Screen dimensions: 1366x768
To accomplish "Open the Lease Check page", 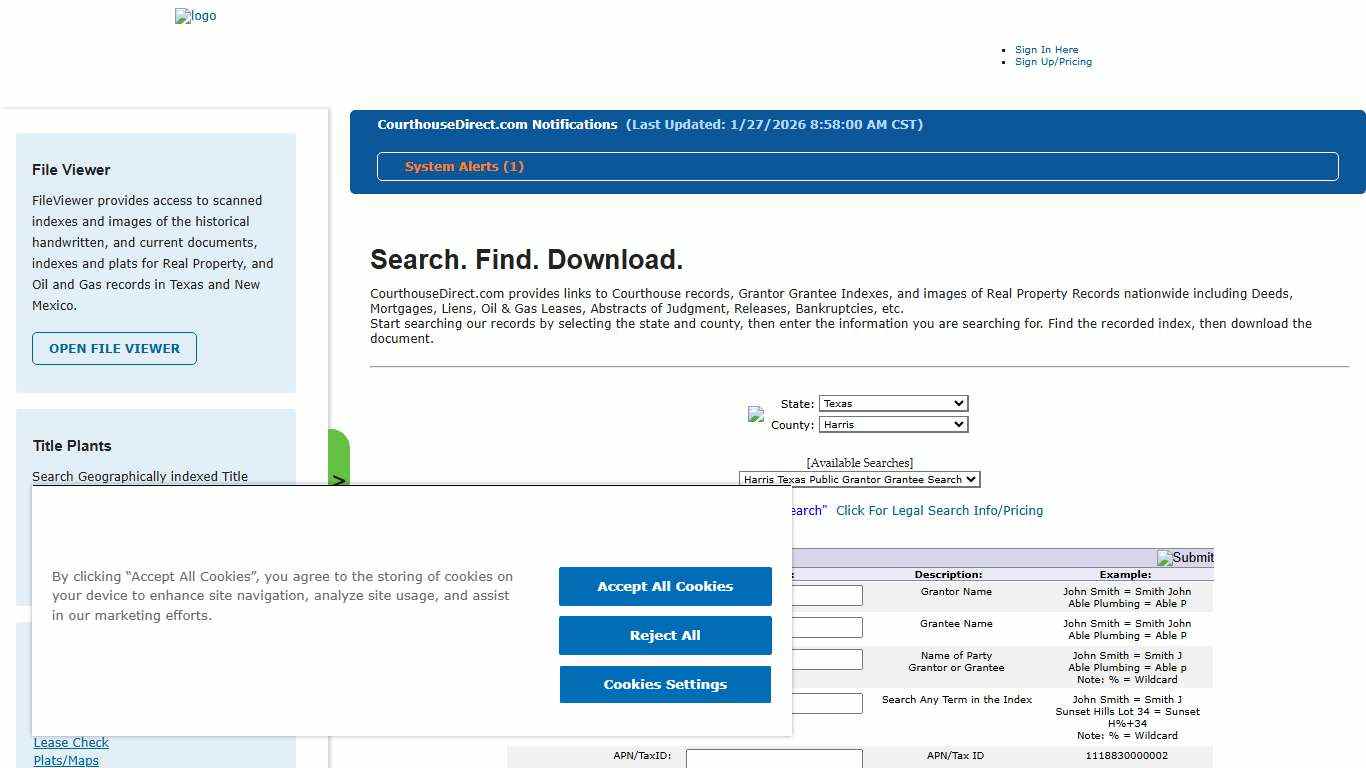I will 71,742.
